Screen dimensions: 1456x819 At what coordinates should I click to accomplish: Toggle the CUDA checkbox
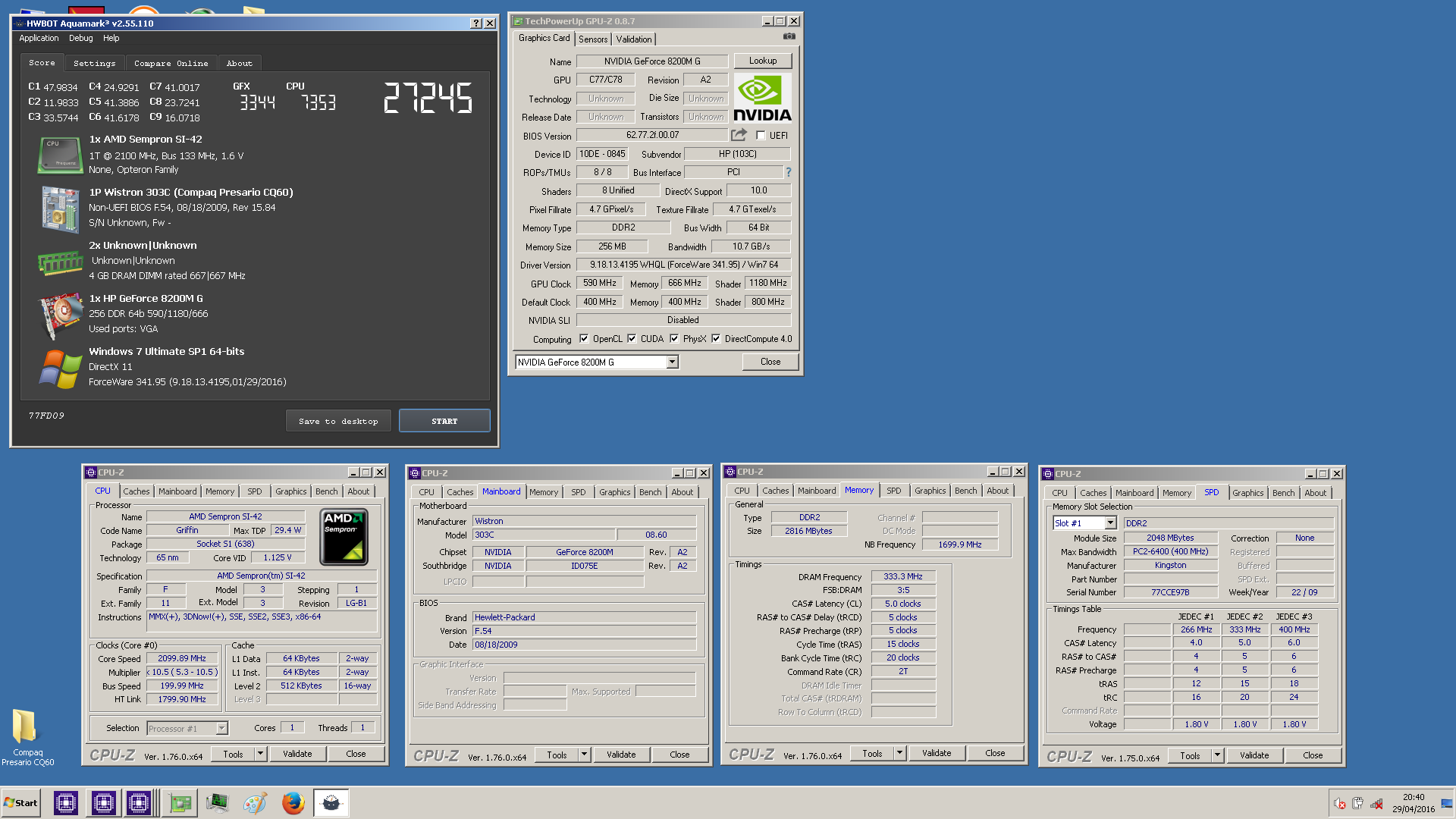coord(632,339)
